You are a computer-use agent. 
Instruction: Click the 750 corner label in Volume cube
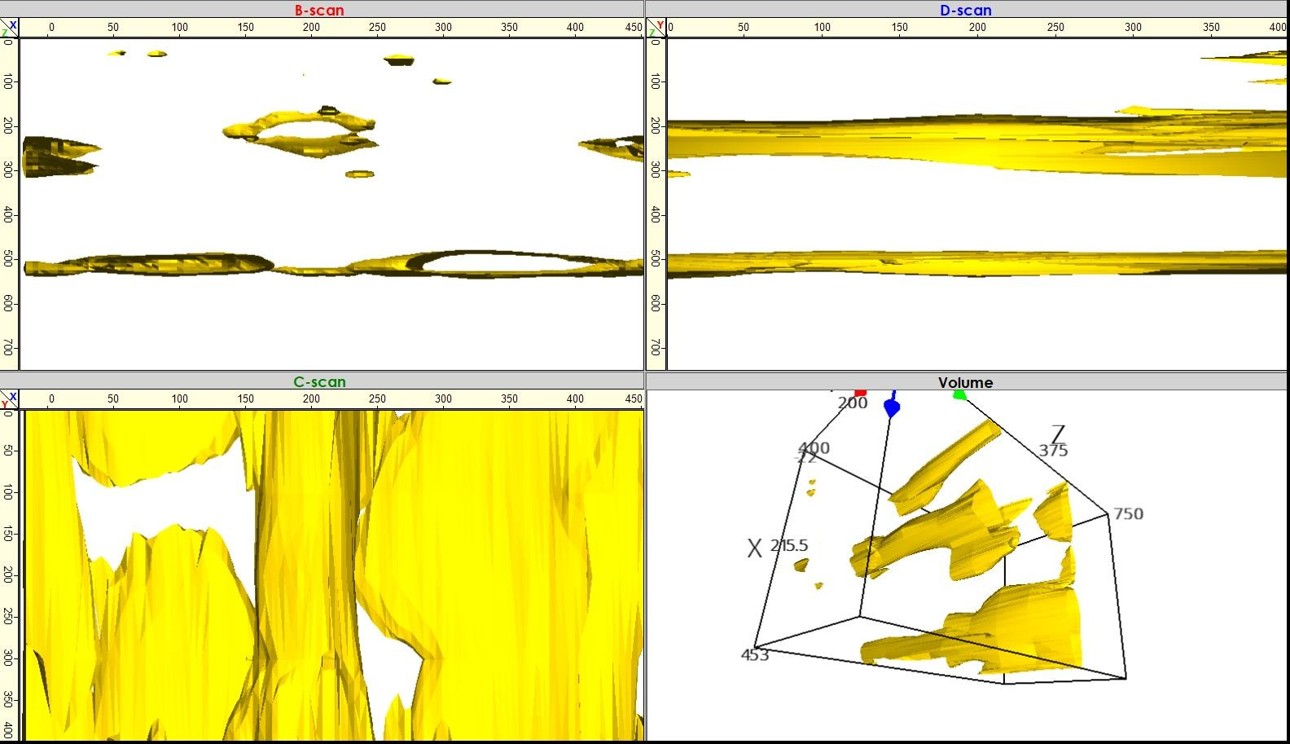click(1128, 514)
